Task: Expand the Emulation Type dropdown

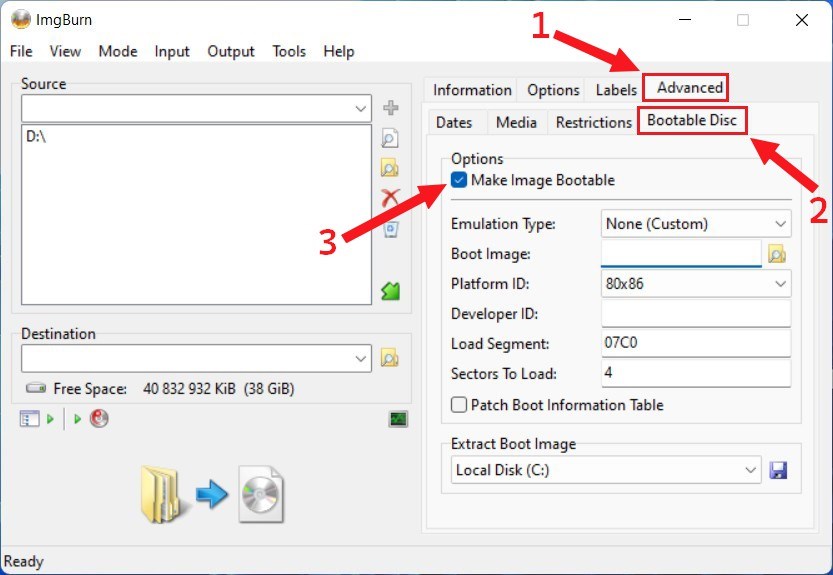Action: 780,224
